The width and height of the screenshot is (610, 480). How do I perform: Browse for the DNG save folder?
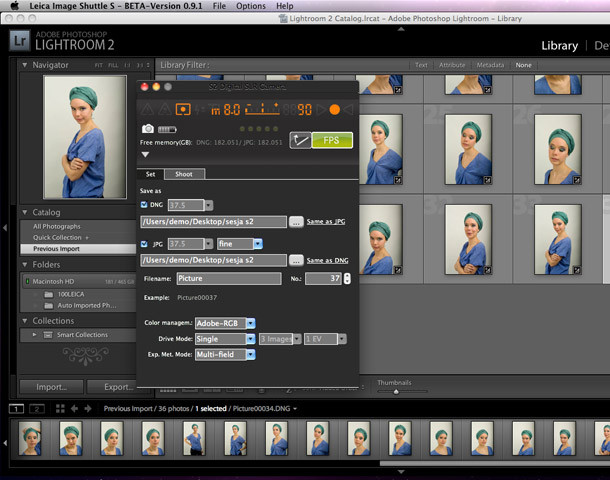(296, 222)
